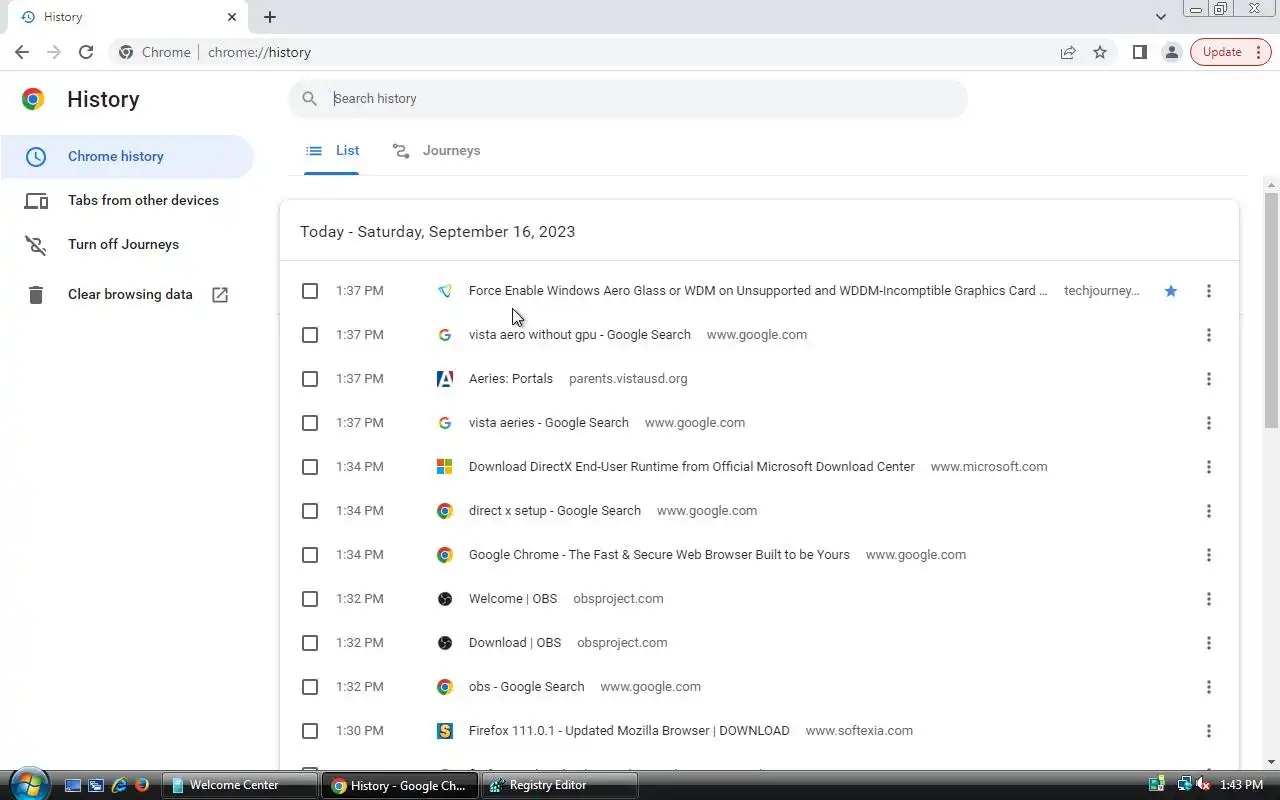Open more actions for techjourney Aero Glass entry
1280x800 pixels.
click(x=1208, y=291)
